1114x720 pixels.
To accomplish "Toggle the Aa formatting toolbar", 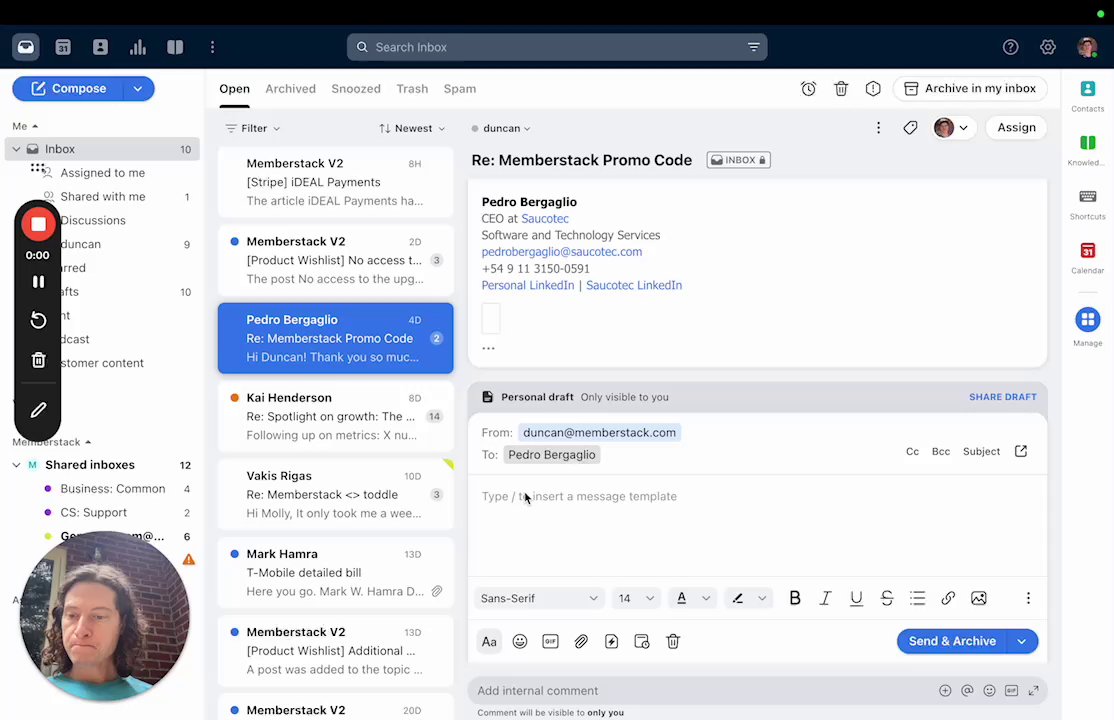I will tap(489, 642).
